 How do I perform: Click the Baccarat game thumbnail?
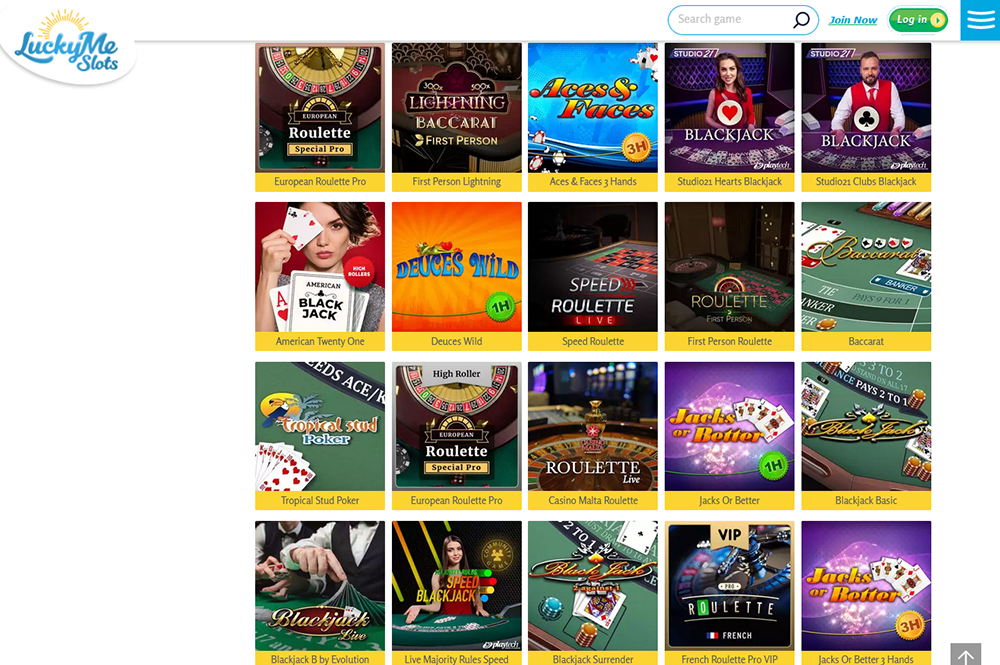click(x=866, y=267)
